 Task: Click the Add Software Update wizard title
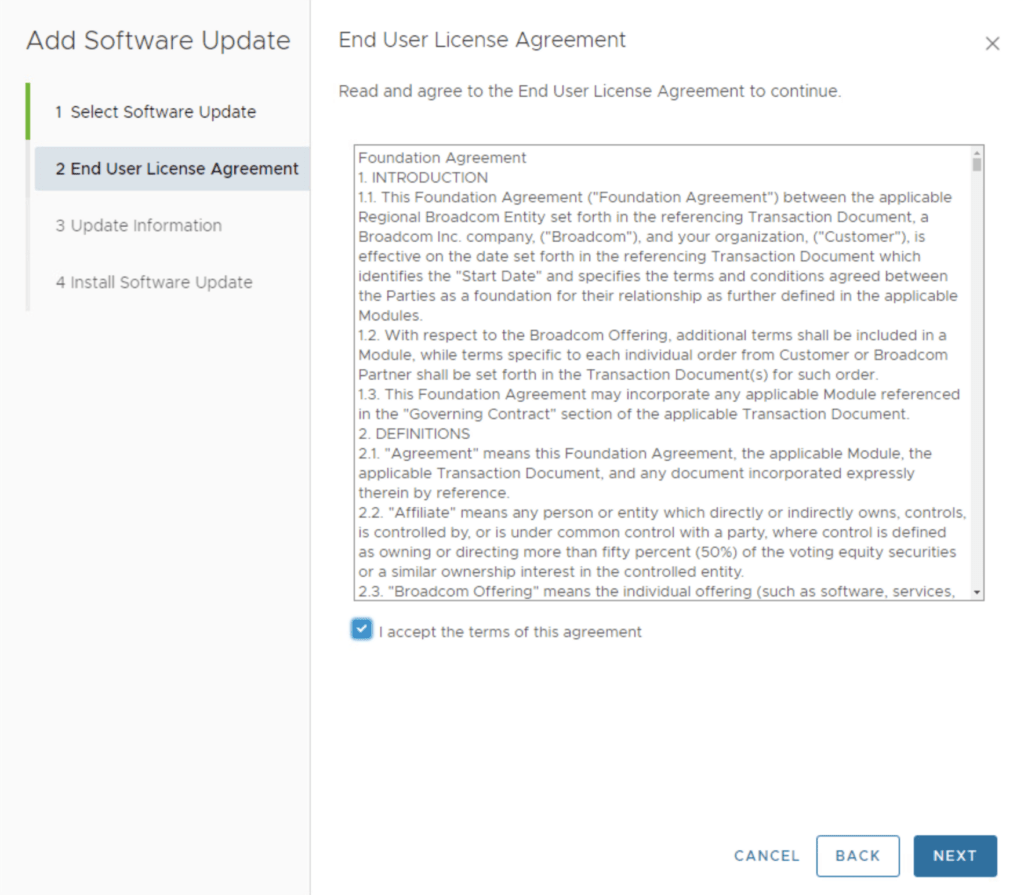click(158, 41)
